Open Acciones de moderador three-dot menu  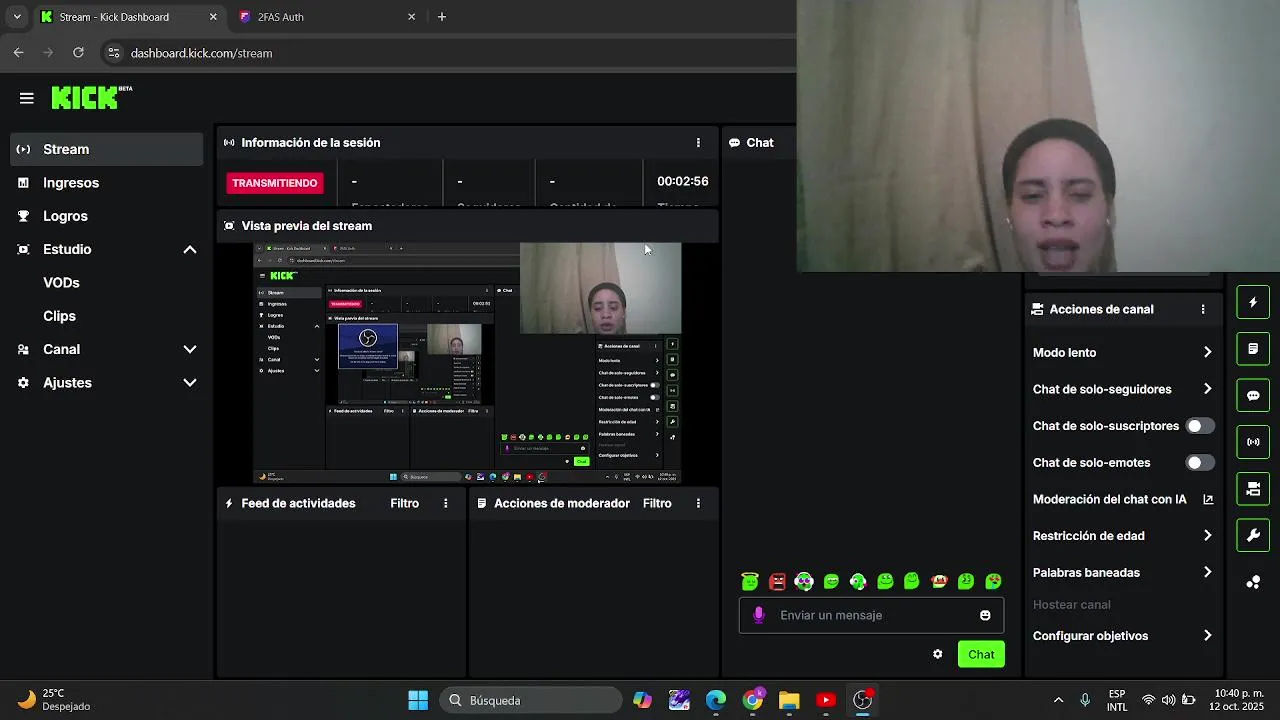[x=698, y=504]
